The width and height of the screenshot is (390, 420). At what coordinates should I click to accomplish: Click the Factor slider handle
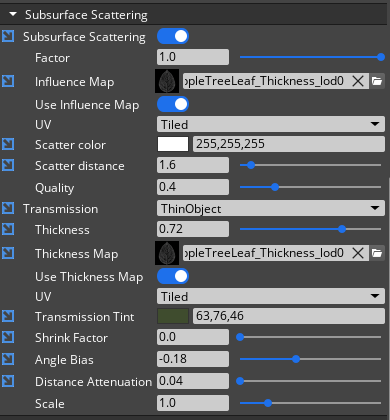381,57
